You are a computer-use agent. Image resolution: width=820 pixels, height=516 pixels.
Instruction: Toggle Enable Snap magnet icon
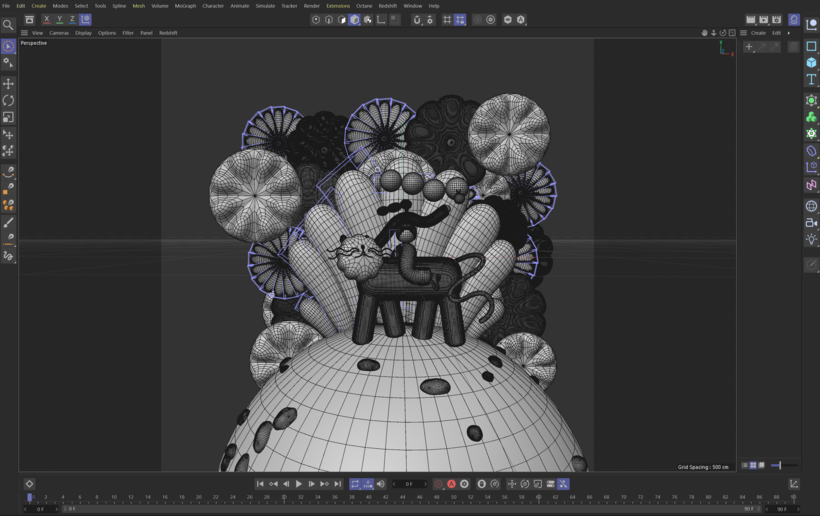pyautogui.click(x=417, y=19)
